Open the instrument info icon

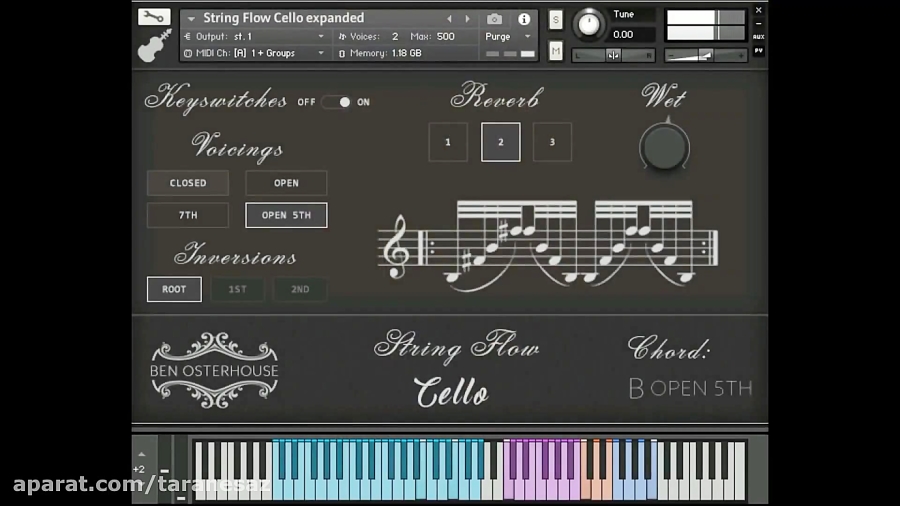(524, 19)
